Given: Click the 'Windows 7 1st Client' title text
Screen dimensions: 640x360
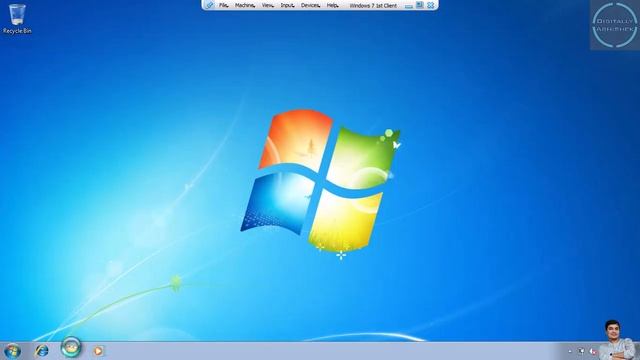Looking at the screenshot, I should (x=373, y=6).
